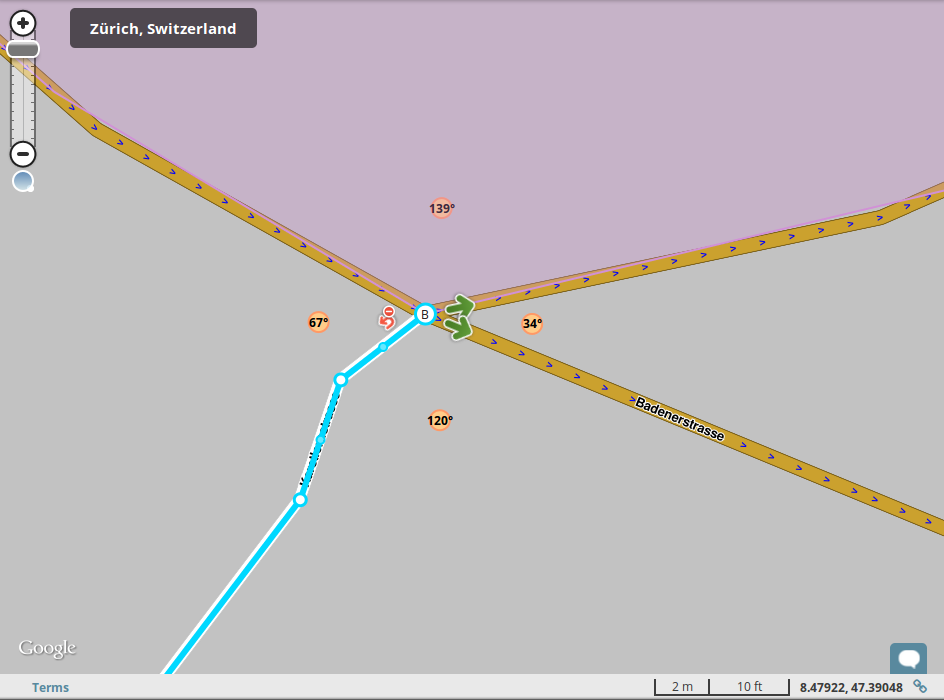Click the zoom slider handle
This screenshot has height=700, width=944.
pos(23,49)
